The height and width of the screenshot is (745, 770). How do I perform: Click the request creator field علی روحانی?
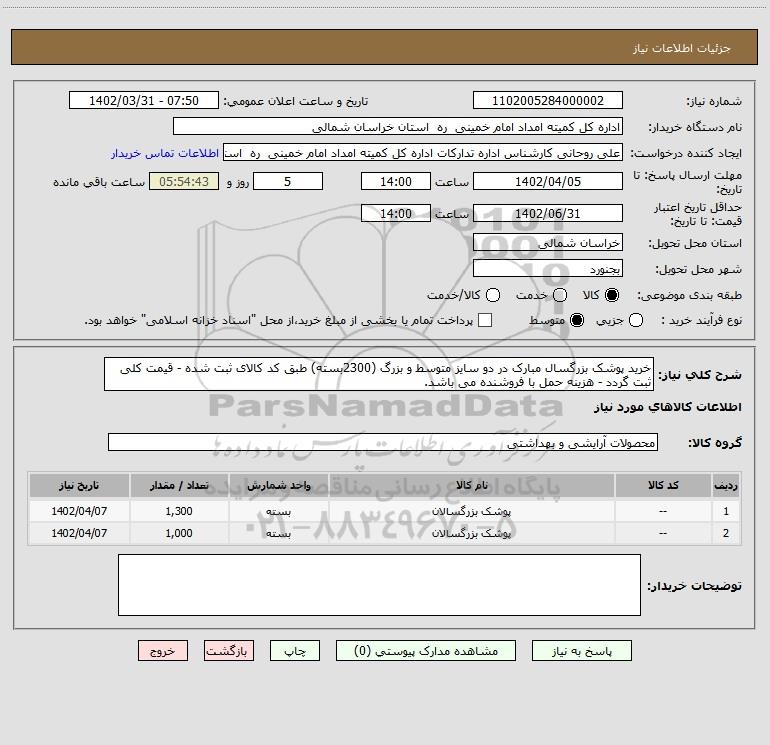(423, 153)
